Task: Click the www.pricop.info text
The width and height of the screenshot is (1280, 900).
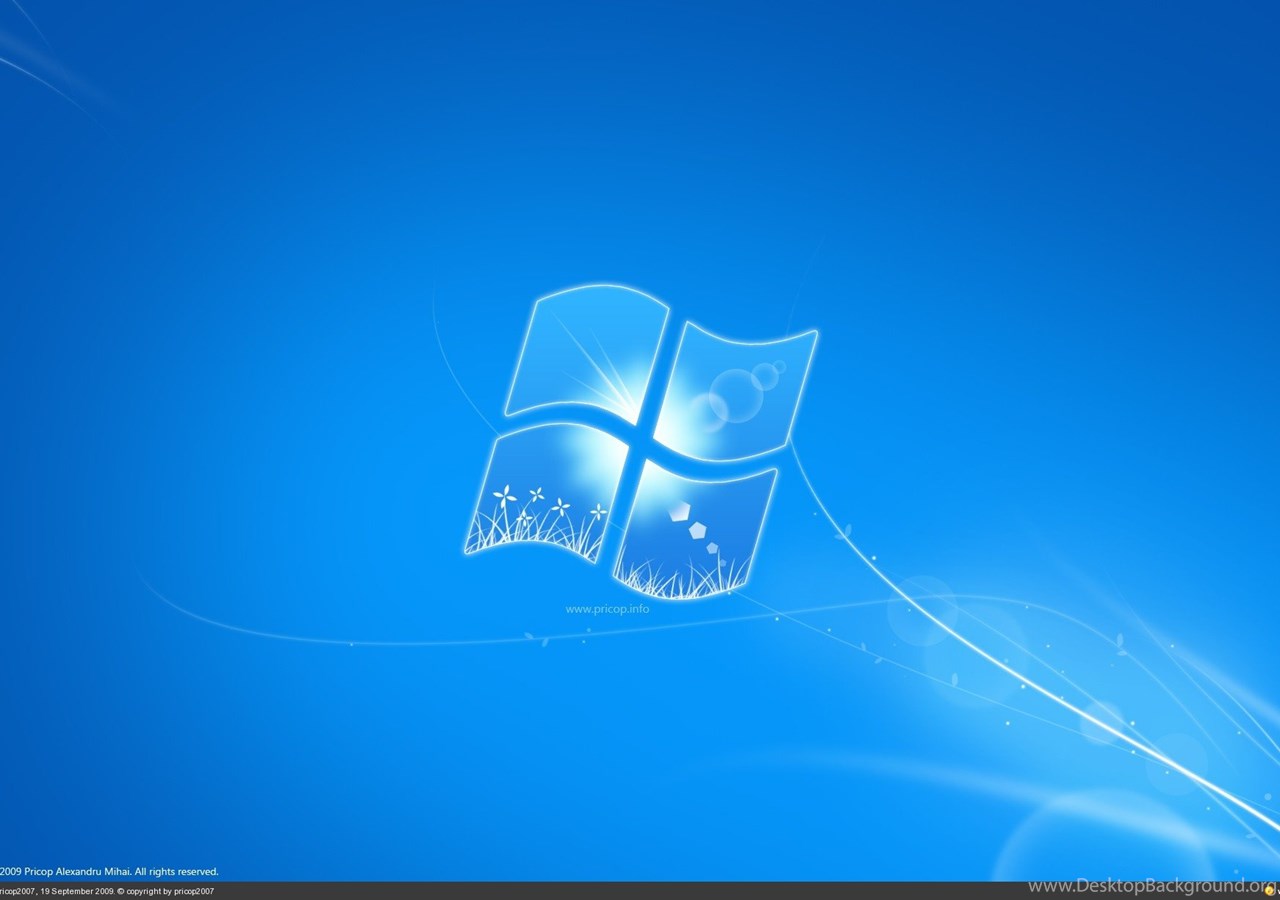Action: (607, 609)
